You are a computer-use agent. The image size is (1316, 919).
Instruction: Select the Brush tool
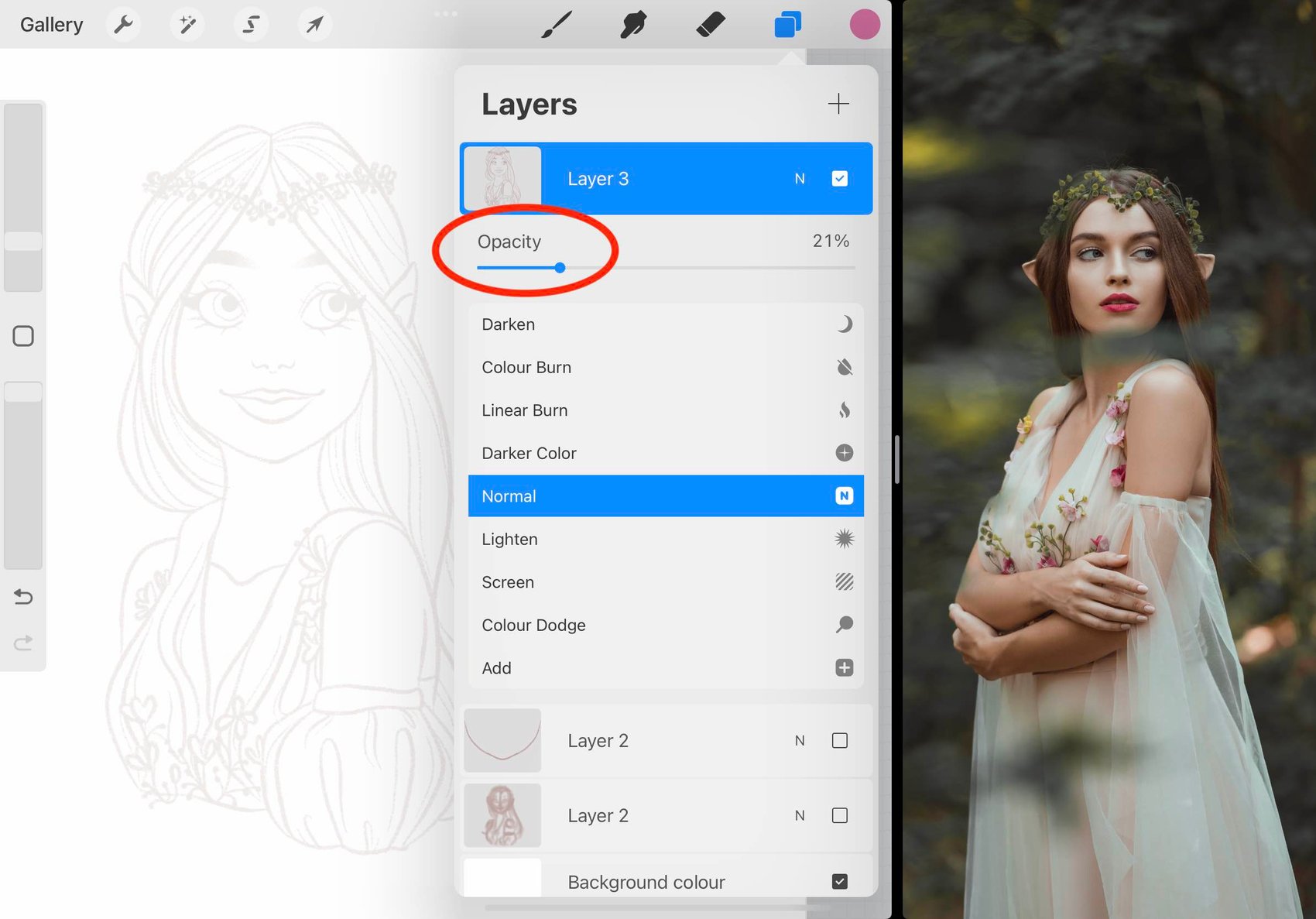point(557,24)
